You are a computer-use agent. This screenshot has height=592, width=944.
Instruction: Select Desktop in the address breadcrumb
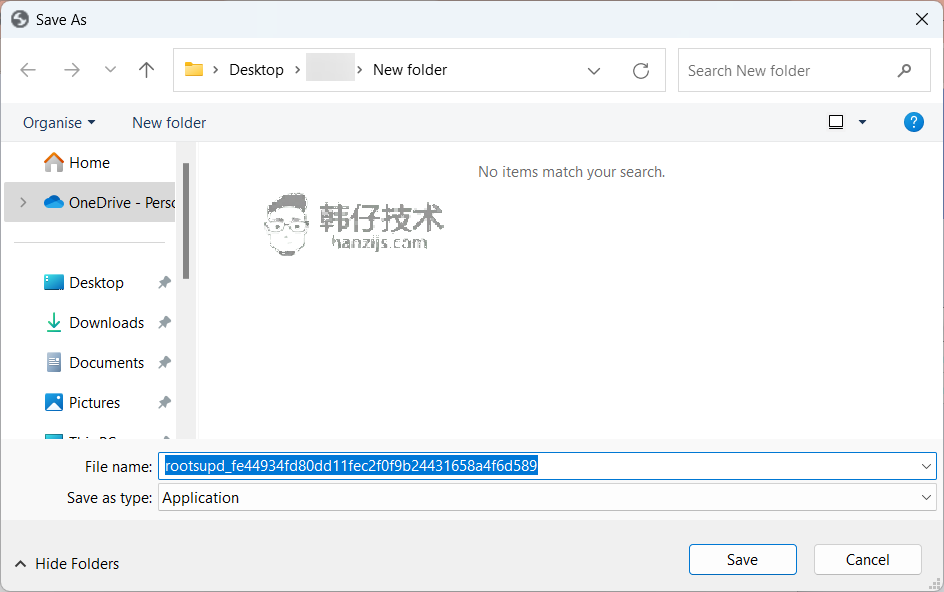tap(256, 70)
